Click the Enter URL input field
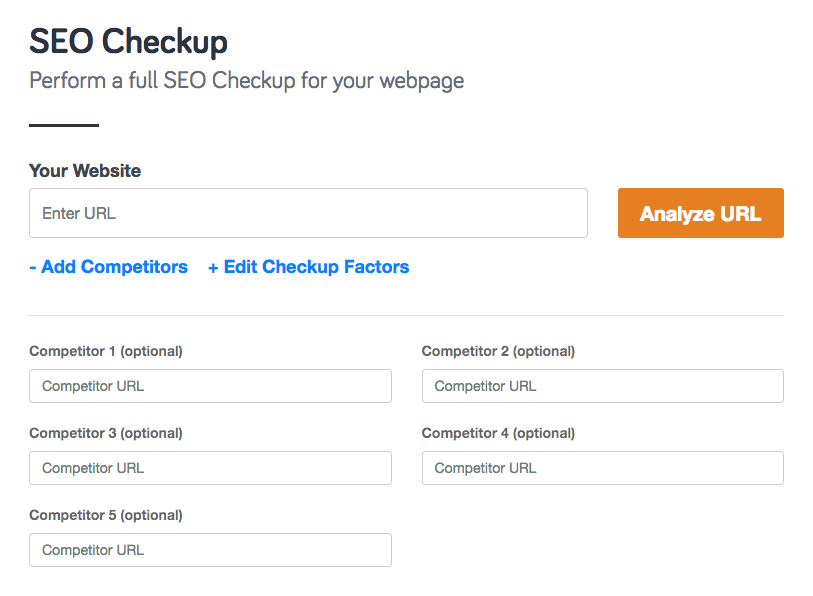This screenshot has height=596, width=813. pyautogui.click(x=308, y=213)
